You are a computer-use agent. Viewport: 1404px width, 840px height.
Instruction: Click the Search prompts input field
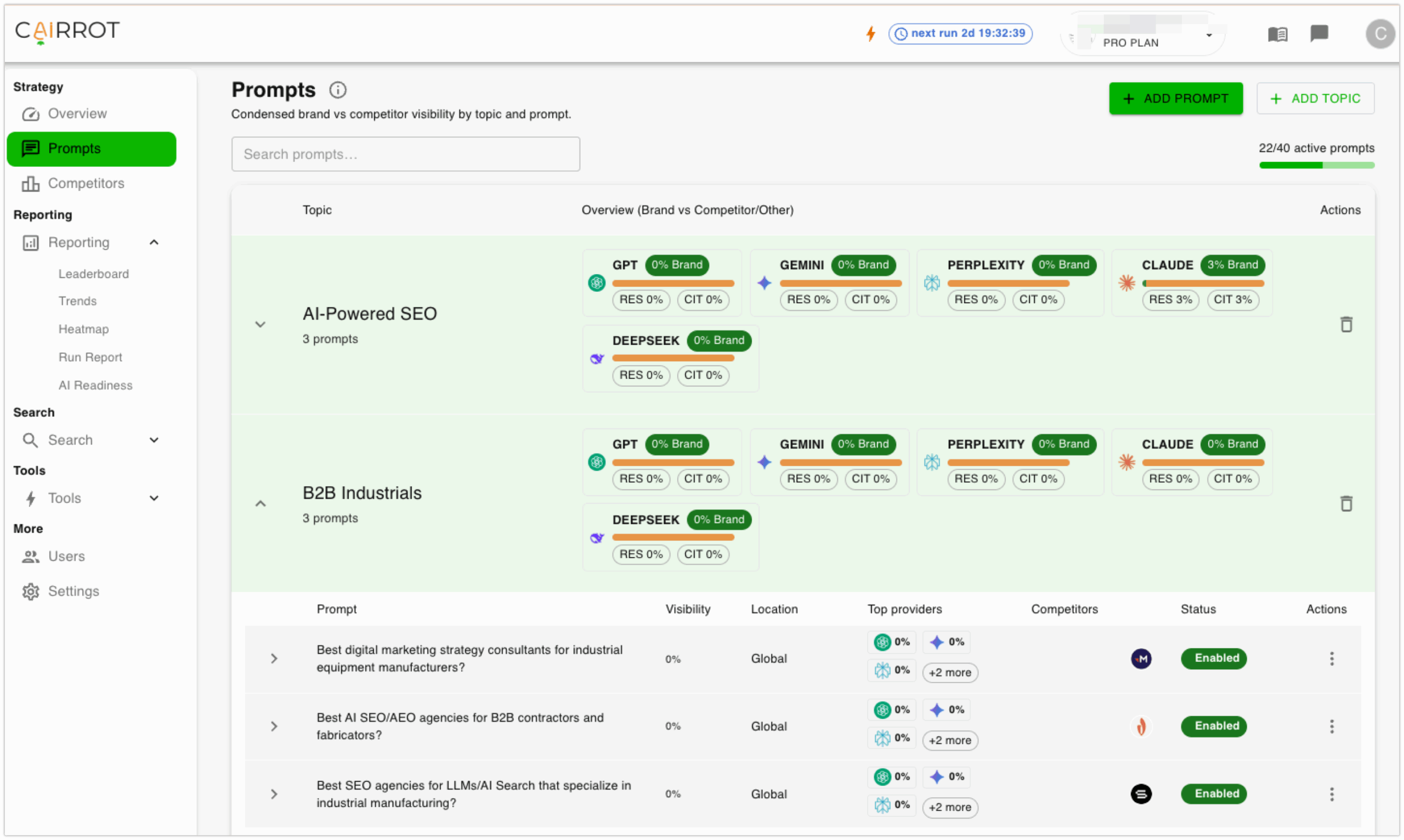[405, 154]
